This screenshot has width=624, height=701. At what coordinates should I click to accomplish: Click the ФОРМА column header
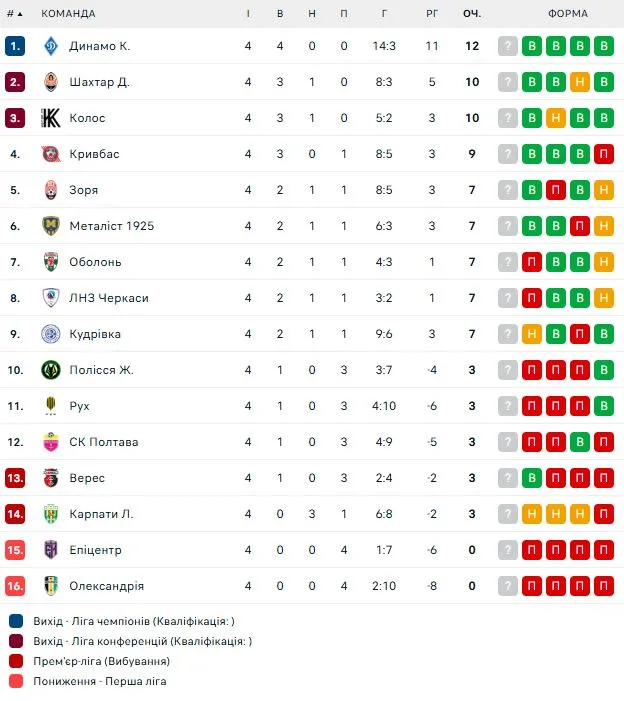coord(568,14)
